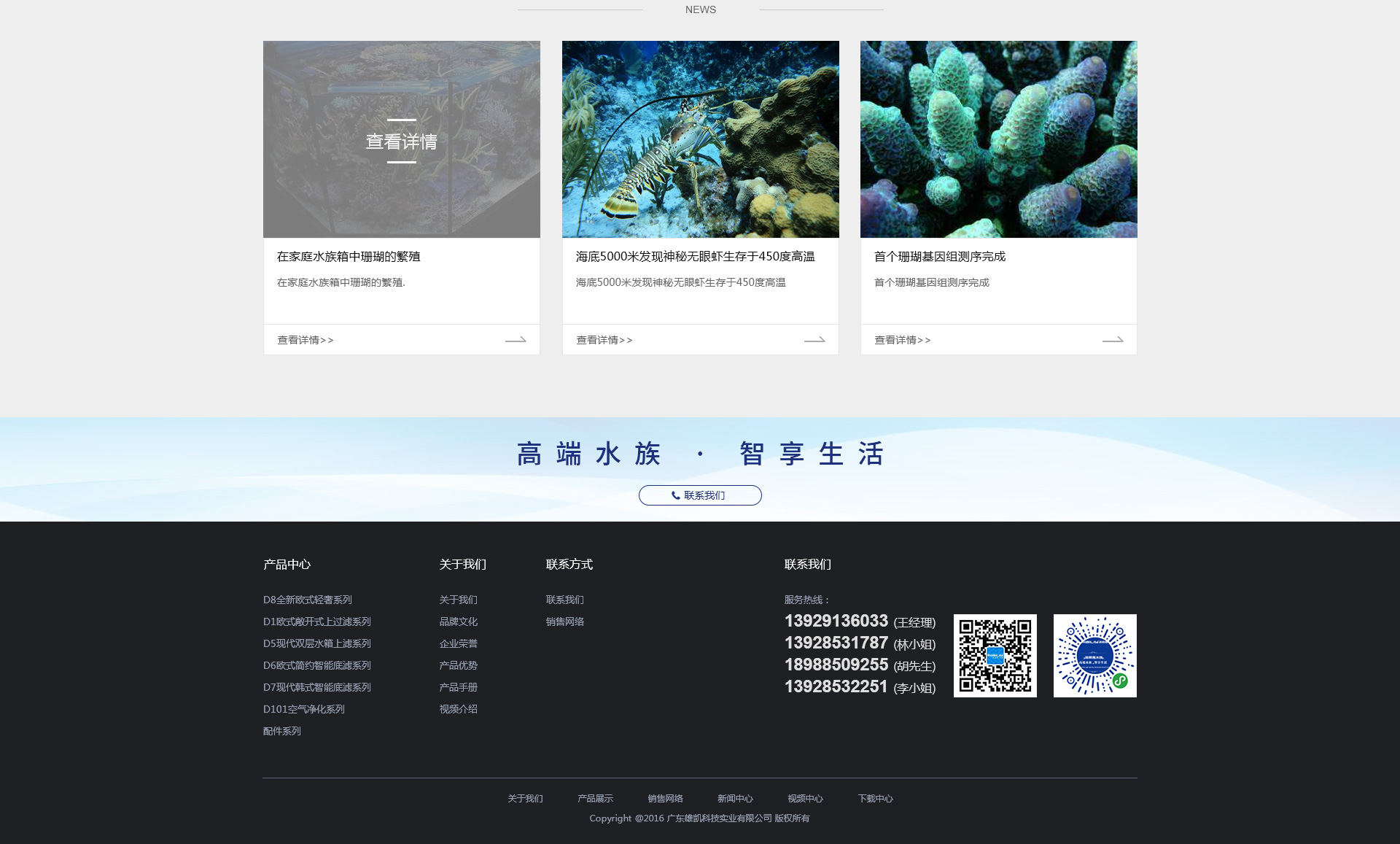Open D8全新欧式轻奢系列 product link
Screen dimensions: 1400x844
tap(308, 600)
